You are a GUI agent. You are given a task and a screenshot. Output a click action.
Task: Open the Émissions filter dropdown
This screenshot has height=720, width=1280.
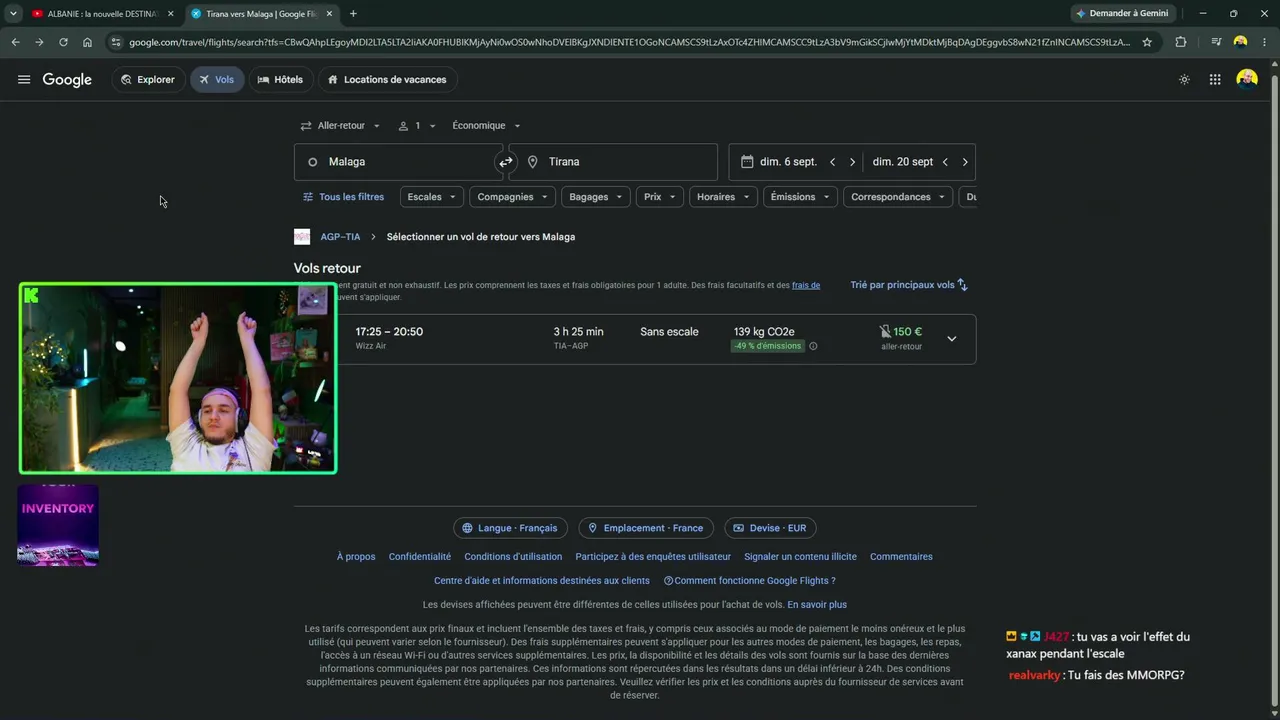tap(800, 197)
